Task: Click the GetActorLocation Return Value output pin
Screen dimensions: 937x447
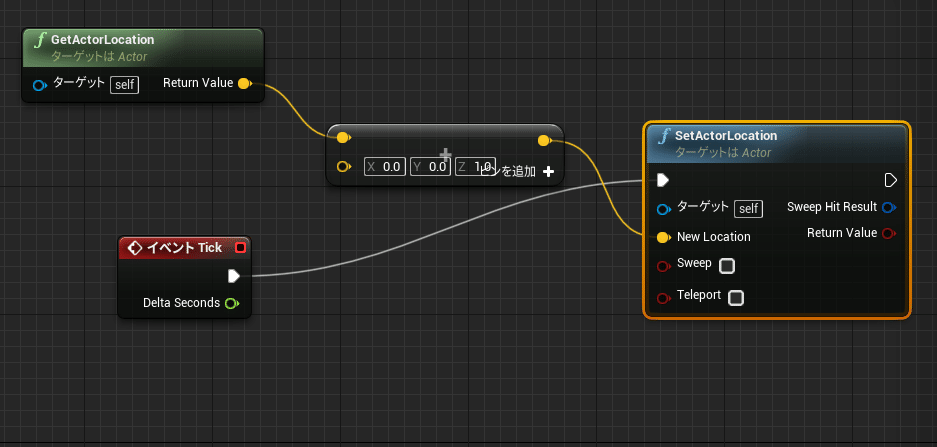Action: click(244, 84)
